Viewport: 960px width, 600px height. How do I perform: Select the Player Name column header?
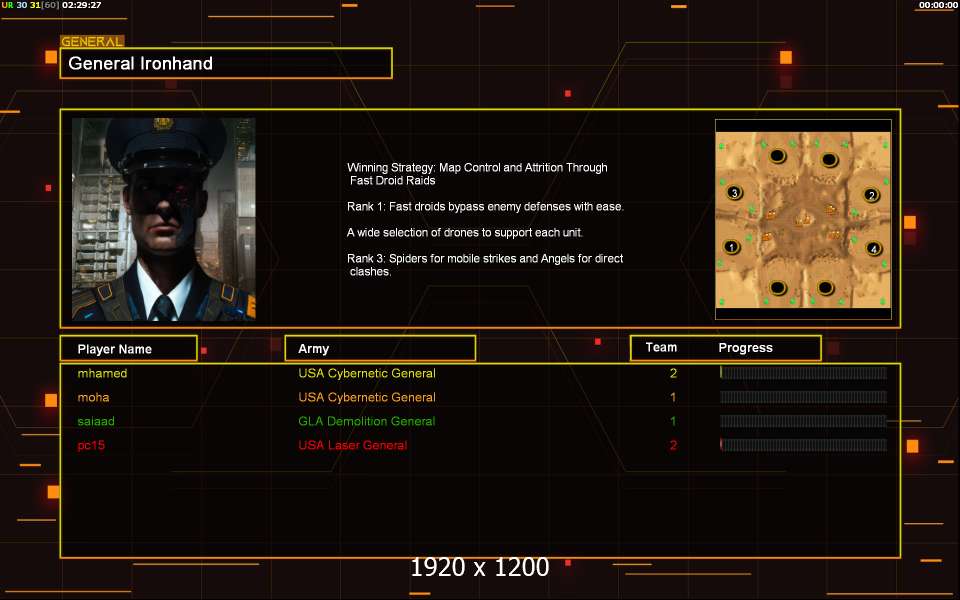pyautogui.click(x=129, y=348)
